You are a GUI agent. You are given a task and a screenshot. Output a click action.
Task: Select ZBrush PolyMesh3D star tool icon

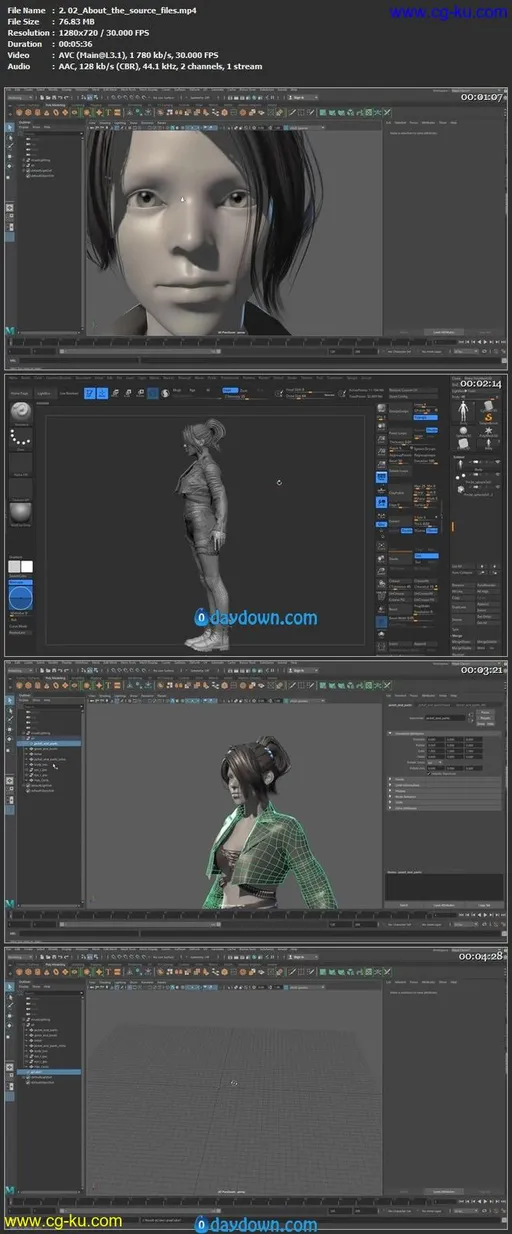coord(488,431)
